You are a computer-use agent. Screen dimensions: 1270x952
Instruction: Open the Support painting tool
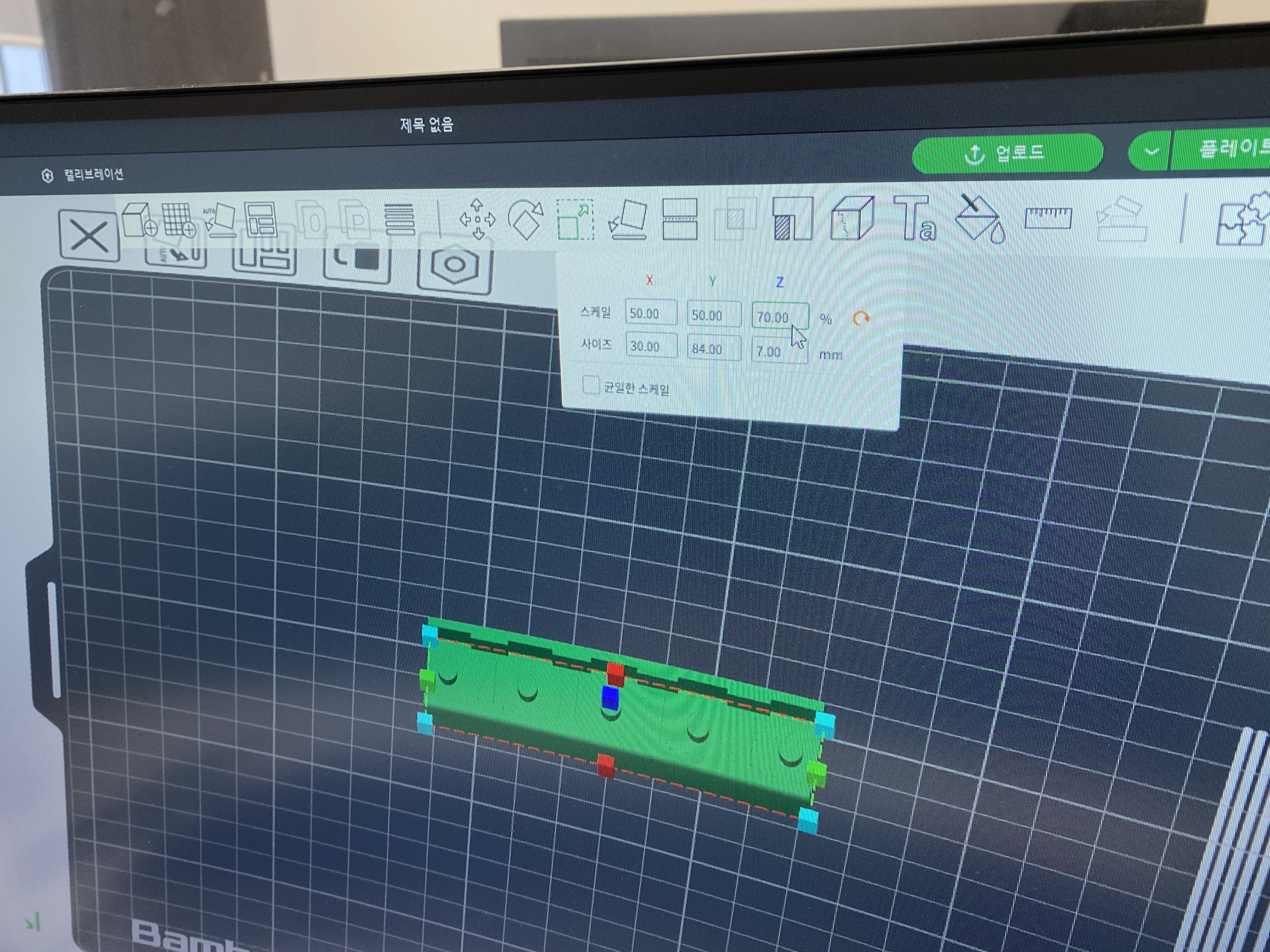(792, 218)
